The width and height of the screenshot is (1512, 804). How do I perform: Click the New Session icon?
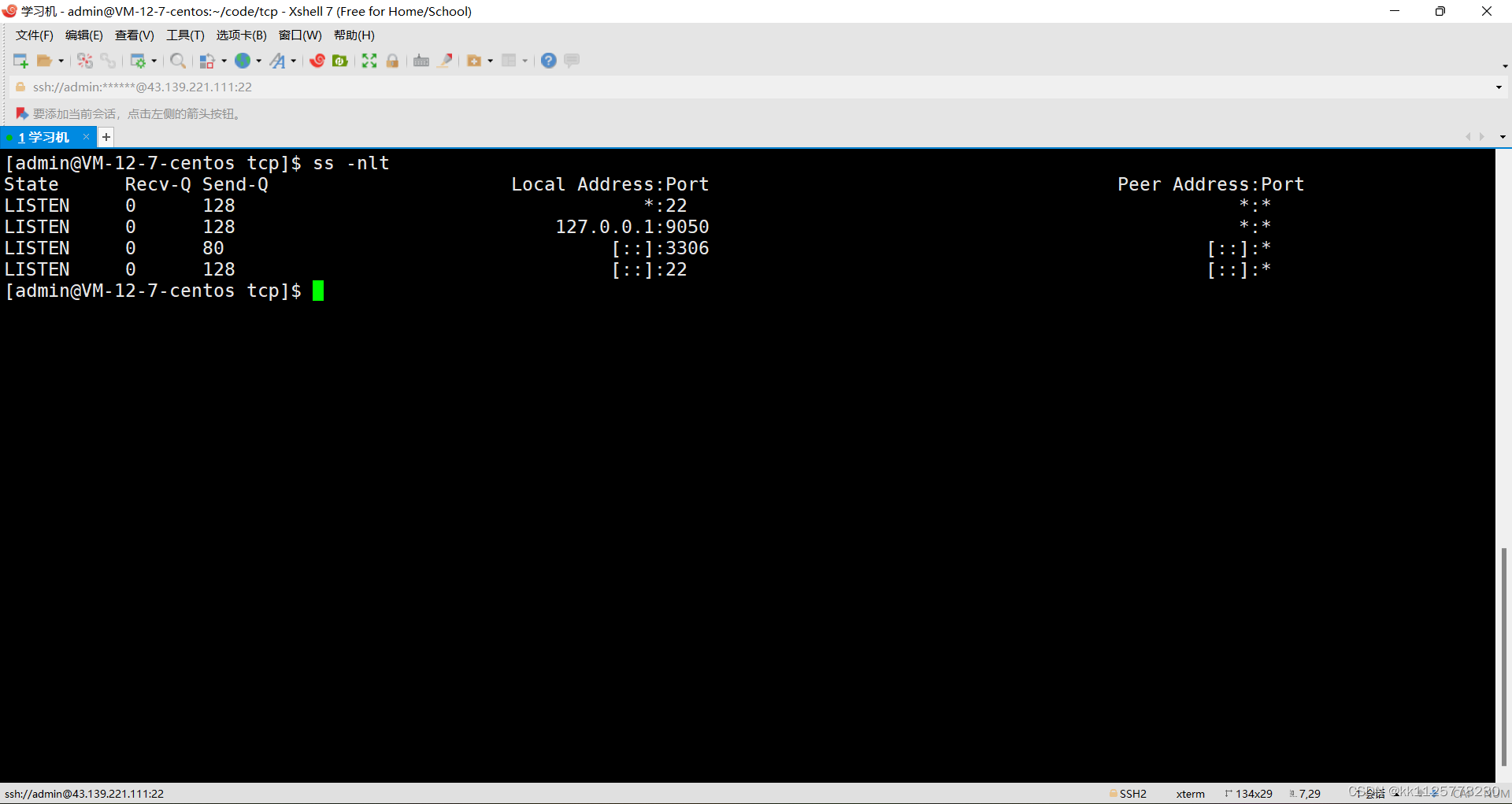pyautogui.click(x=20, y=61)
